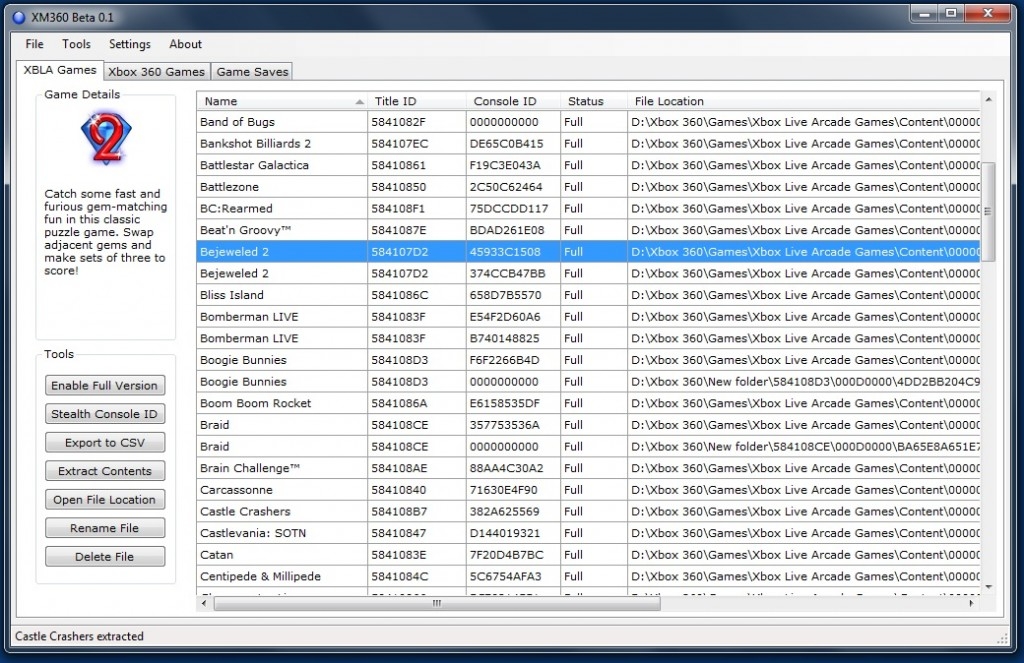Click the horizontal scrollbar left arrow
Image resolution: width=1024 pixels, height=663 pixels.
[x=205, y=603]
